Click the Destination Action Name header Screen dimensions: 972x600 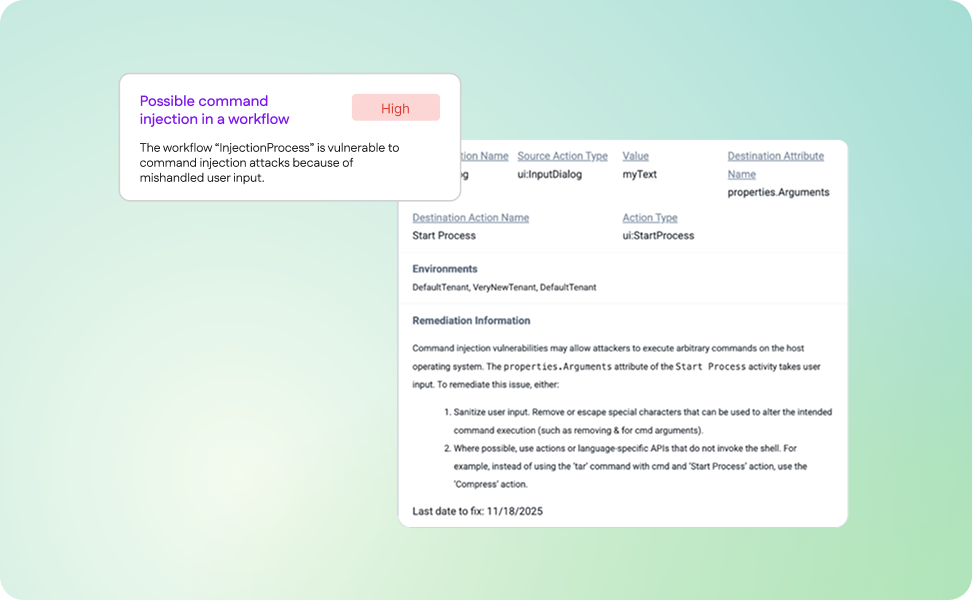470,217
